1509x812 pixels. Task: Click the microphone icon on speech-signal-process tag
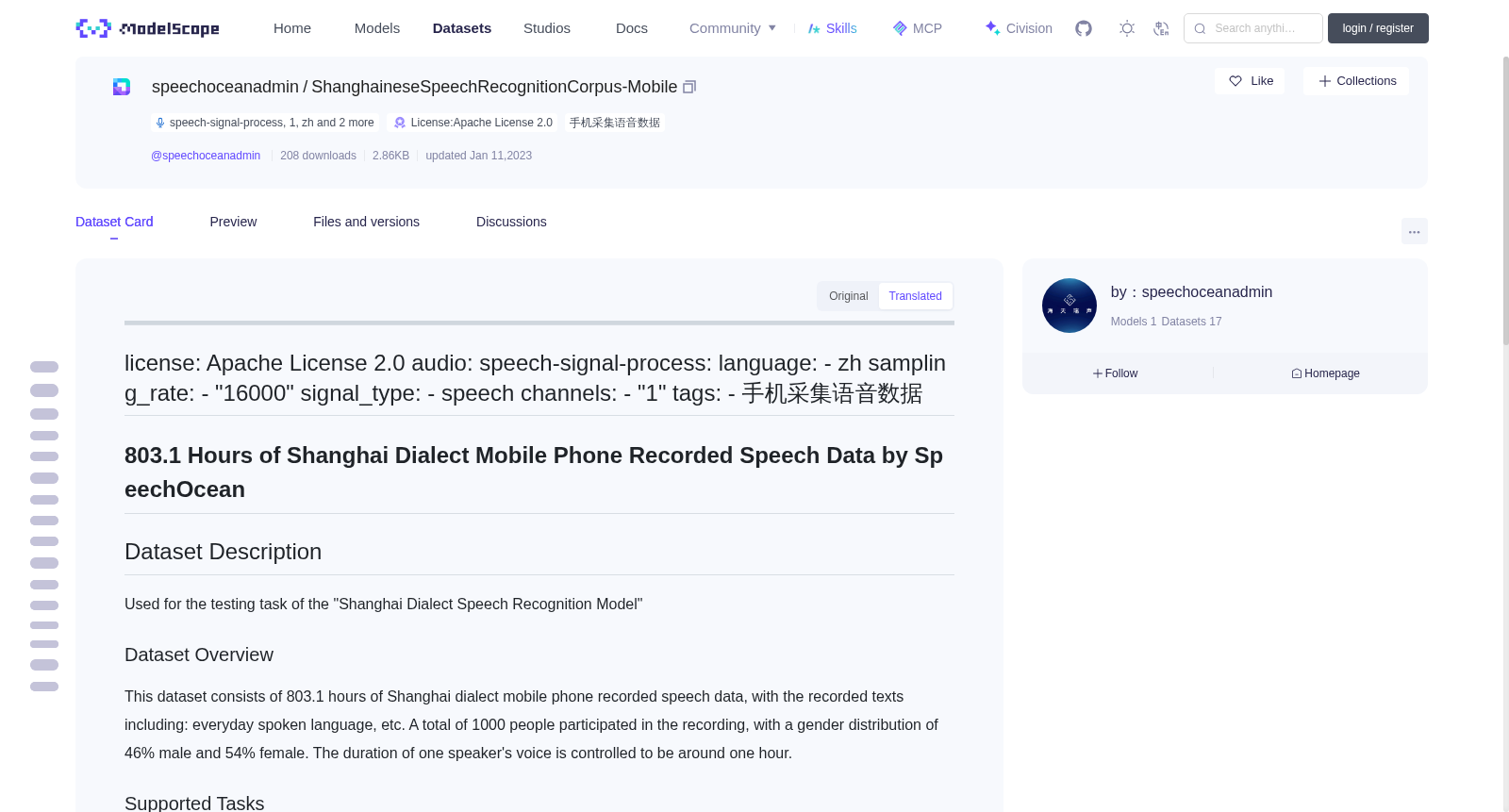[x=160, y=123]
